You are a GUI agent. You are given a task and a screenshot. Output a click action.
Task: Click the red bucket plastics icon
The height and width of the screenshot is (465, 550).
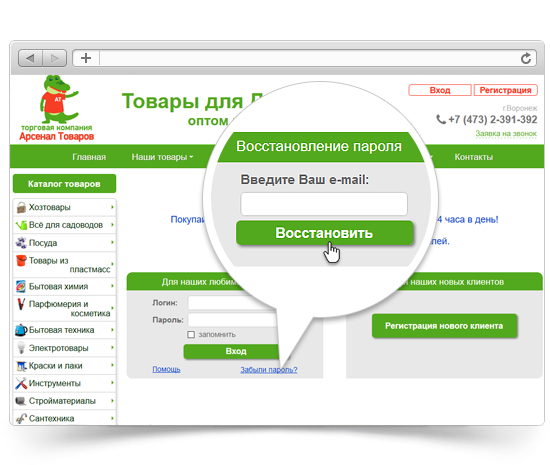point(21,261)
